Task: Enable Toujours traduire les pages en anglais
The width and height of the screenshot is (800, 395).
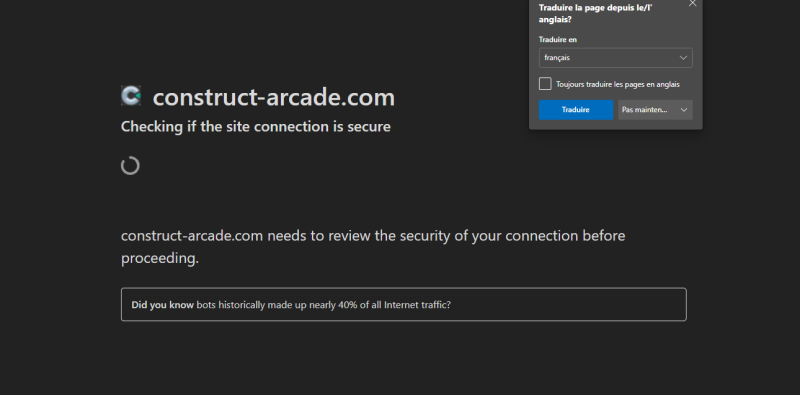Action: [x=545, y=84]
